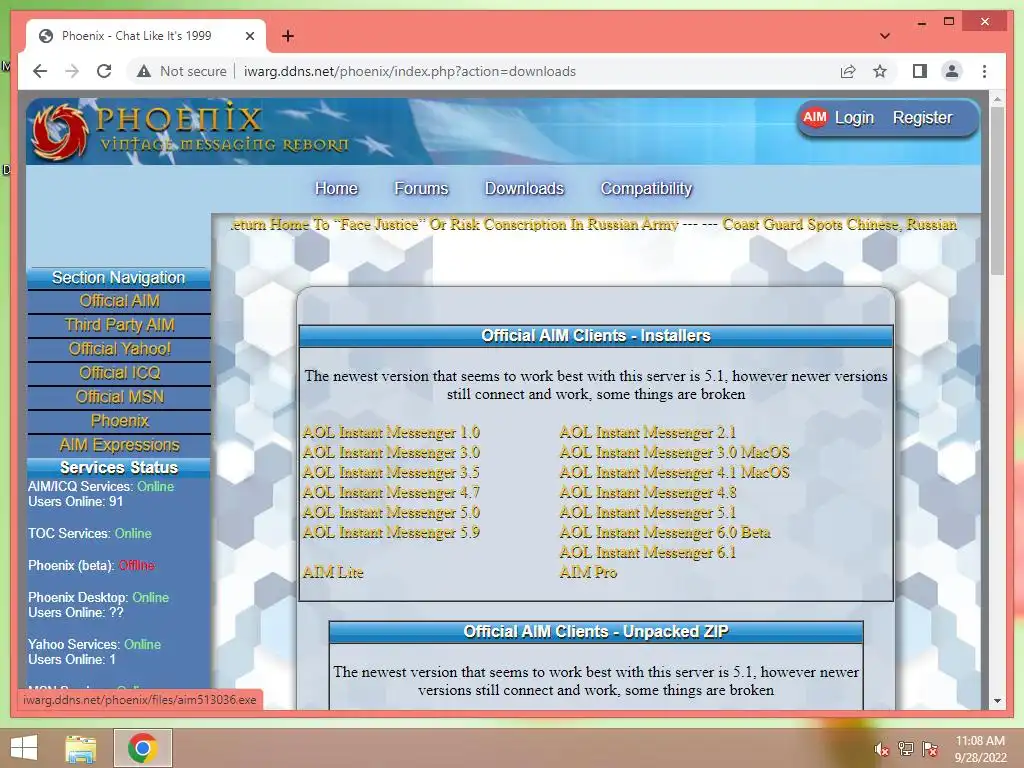This screenshot has height=768, width=1024.
Task: Click the Not secure warning icon
Action: [x=144, y=71]
